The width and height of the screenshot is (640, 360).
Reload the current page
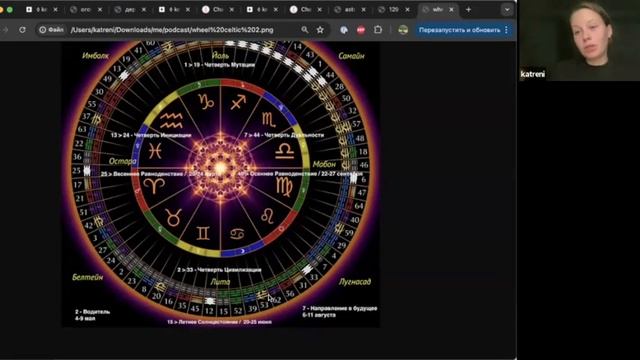coord(22,30)
